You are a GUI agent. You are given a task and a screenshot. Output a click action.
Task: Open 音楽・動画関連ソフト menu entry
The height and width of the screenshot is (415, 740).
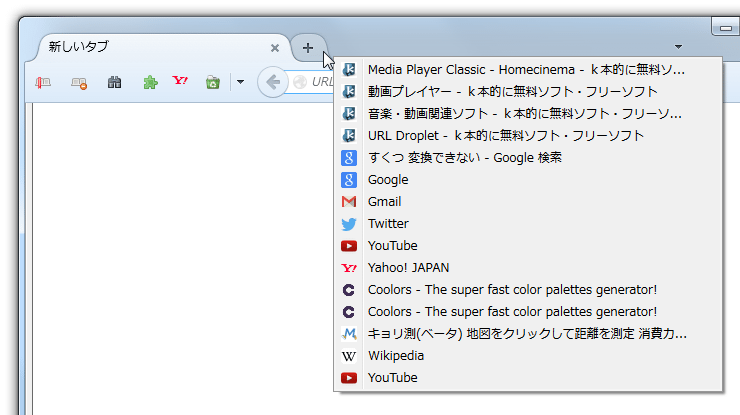(x=528, y=114)
